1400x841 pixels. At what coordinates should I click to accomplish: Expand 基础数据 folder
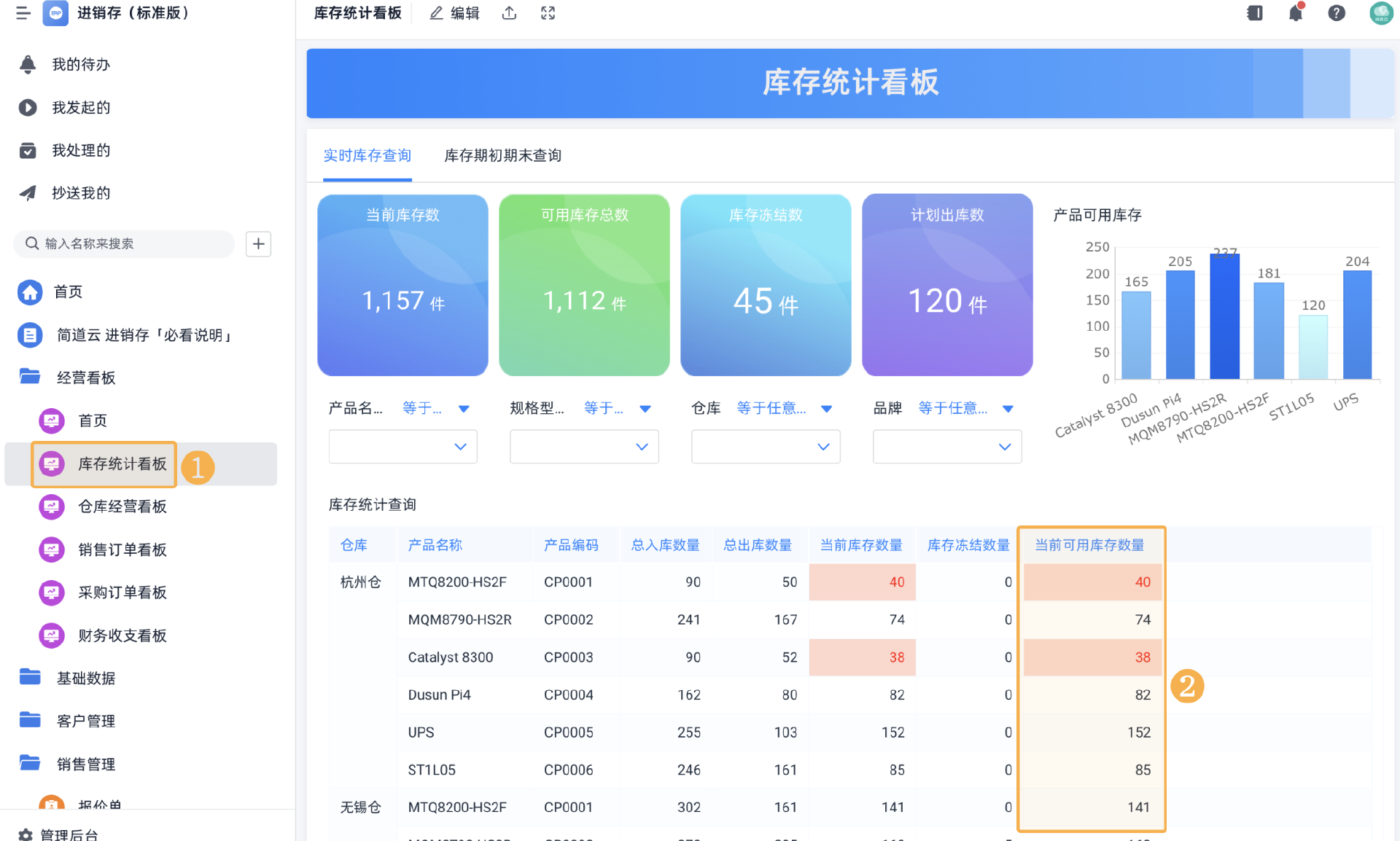[x=86, y=678]
